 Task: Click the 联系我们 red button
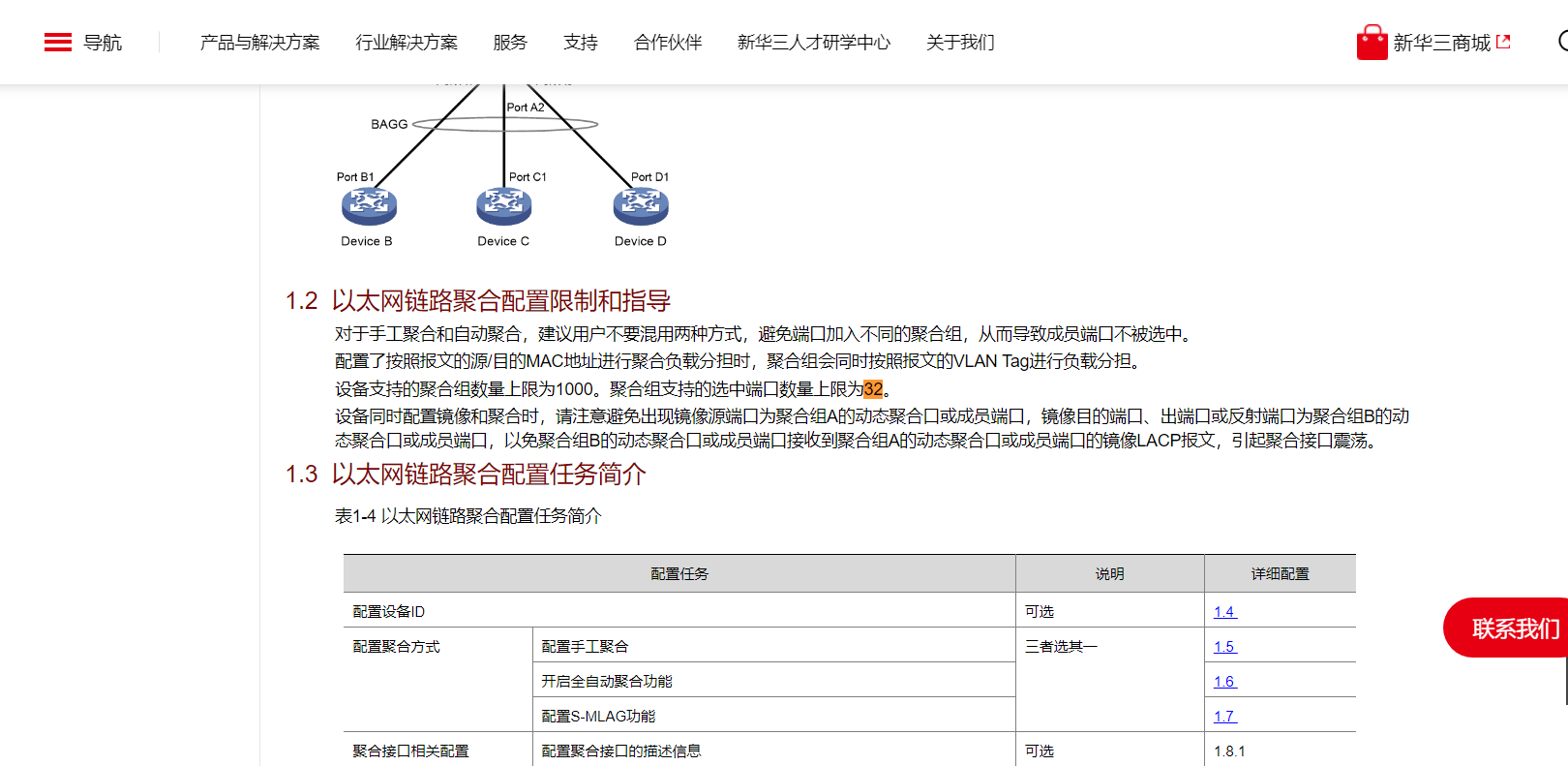click(1506, 628)
